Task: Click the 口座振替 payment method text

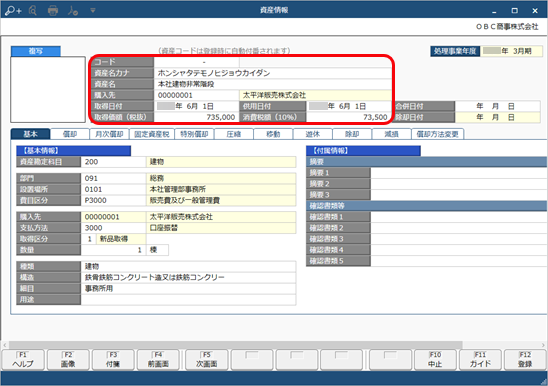Action: point(164,228)
